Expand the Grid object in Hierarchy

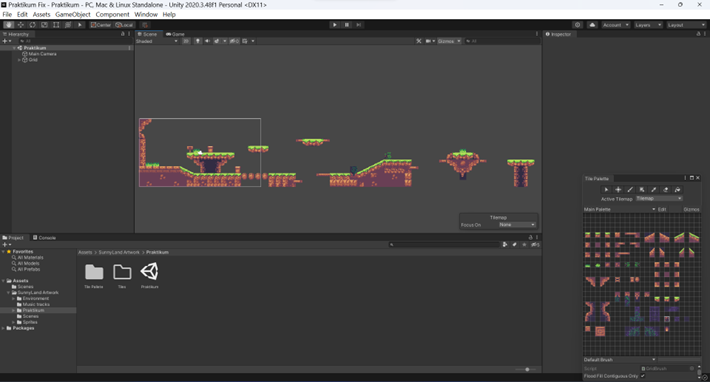point(19,60)
